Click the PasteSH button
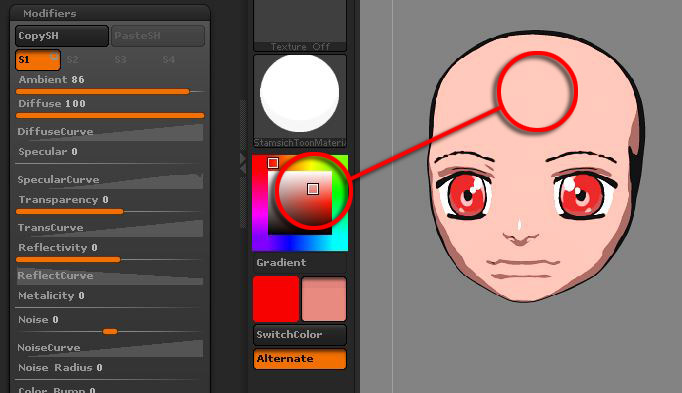Viewport: 682px width, 393px height. pyautogui.click(x=157, y=36)
